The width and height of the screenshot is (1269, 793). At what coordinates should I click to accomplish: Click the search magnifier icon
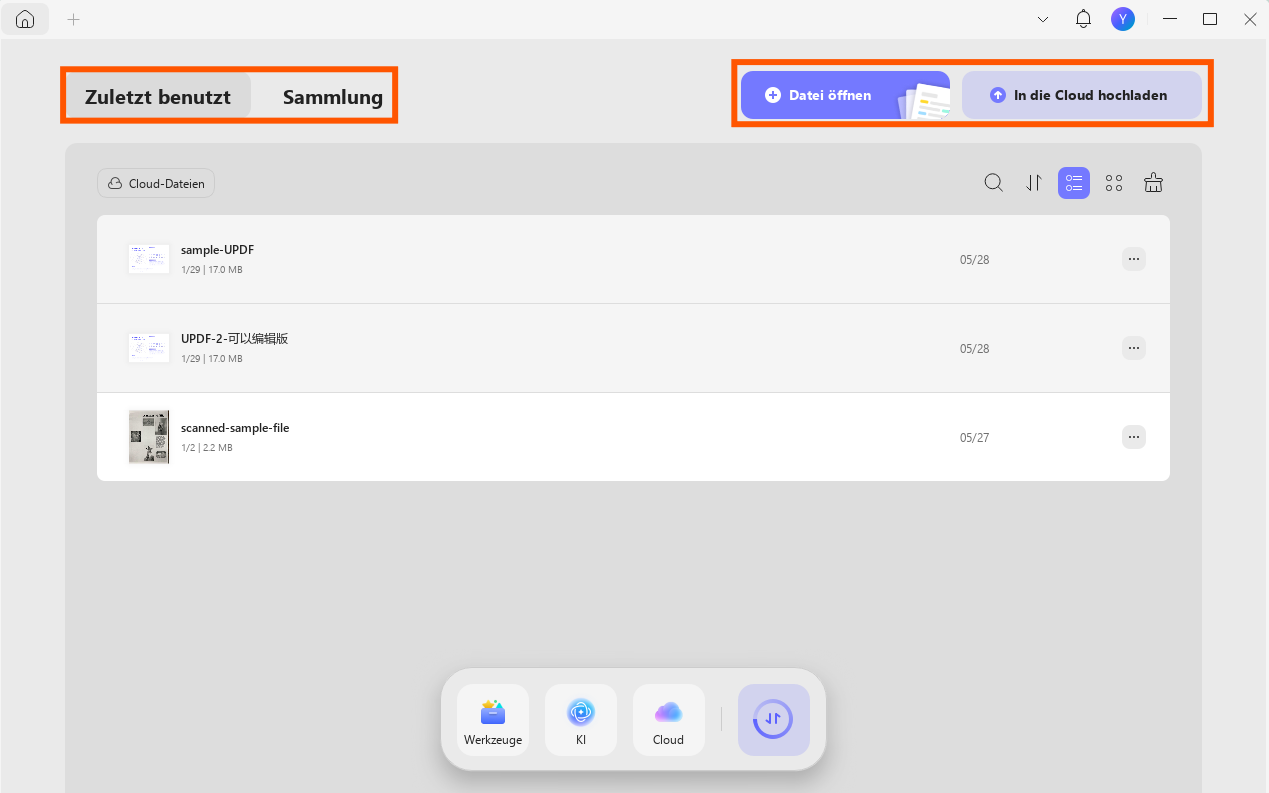pos(994,183)
